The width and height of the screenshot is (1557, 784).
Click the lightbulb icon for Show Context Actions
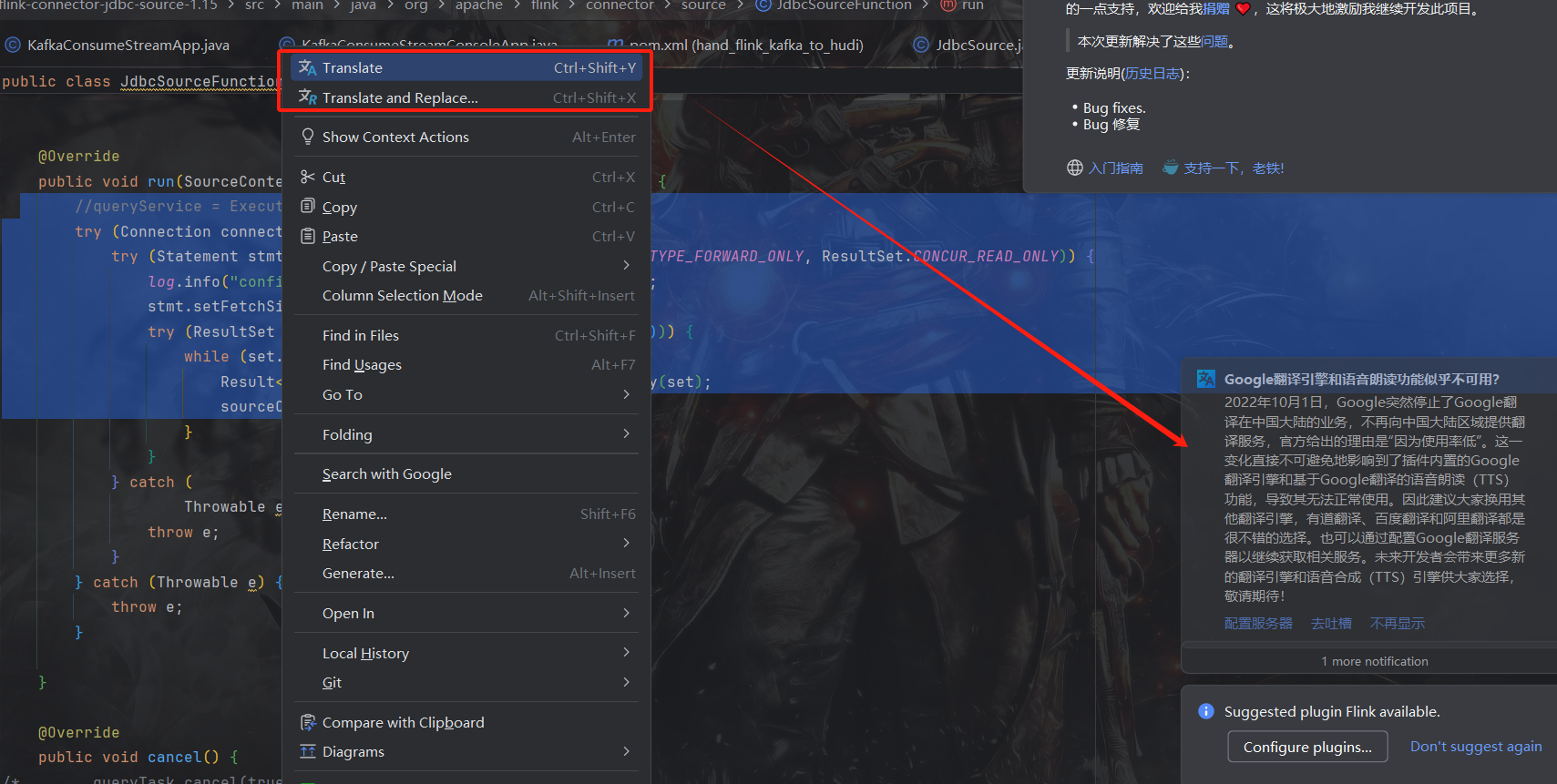tap(308, 137)
